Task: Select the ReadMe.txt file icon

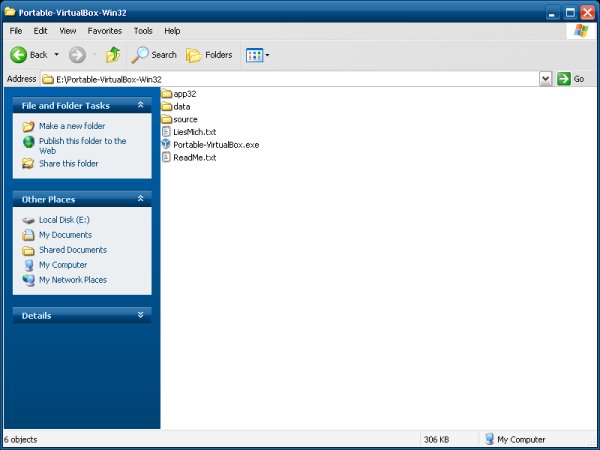Action: click(x=166, y=157)
